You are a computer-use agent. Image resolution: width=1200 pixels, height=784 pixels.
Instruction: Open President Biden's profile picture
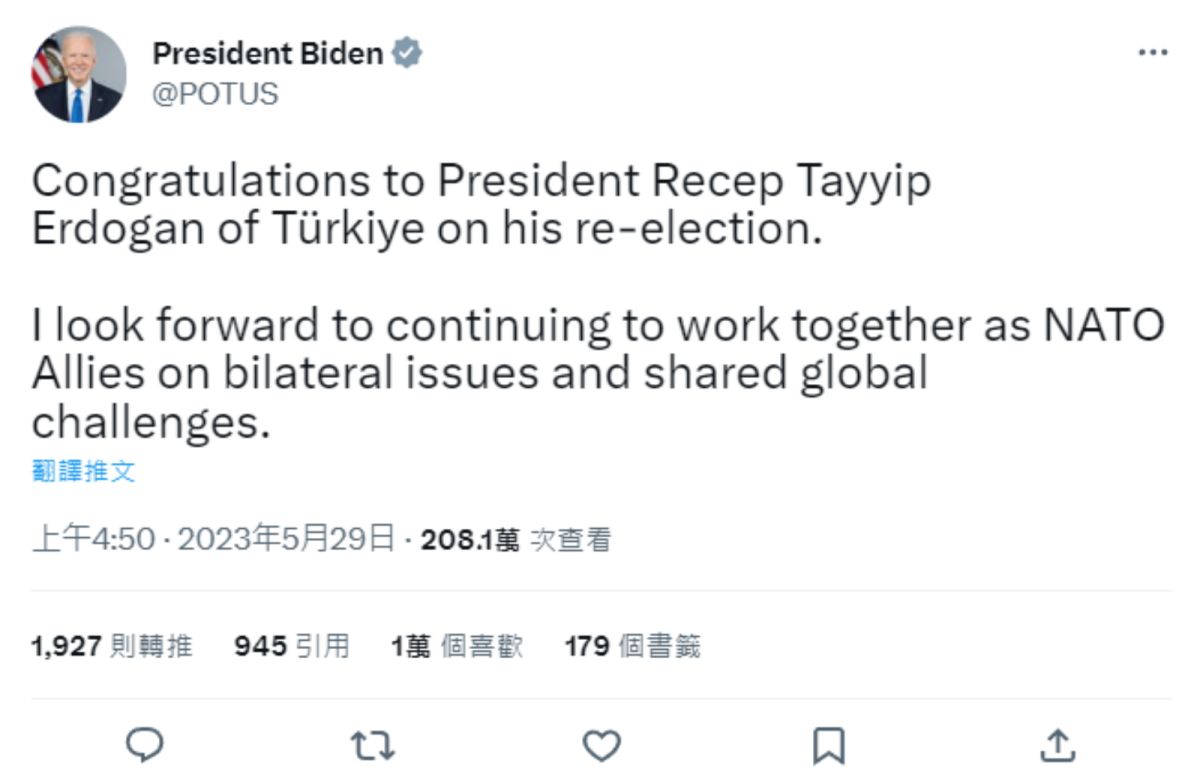(x=79, y=75)
